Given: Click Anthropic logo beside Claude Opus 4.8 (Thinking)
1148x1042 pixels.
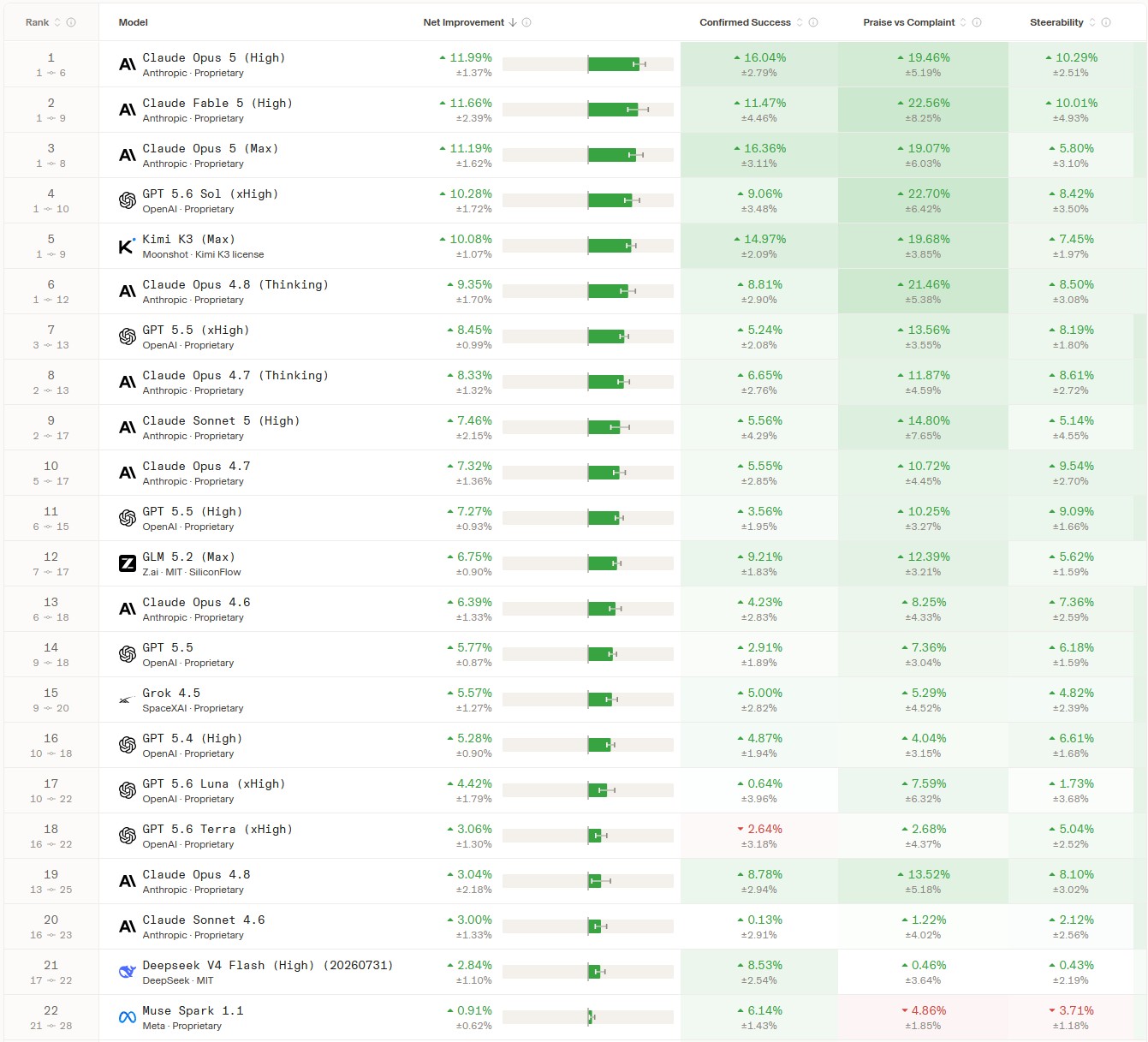Looking at the screenshot, I should 128,291.
